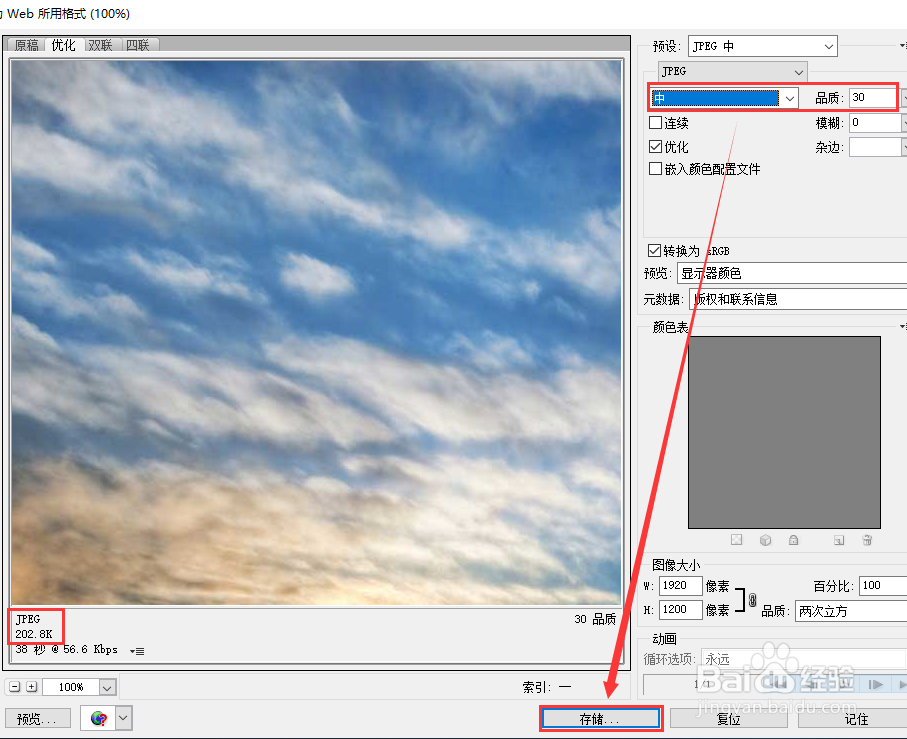This screenshot has height=739, width=907.
Task: Click the H height field showing 1200
Action: pos(680,609)
